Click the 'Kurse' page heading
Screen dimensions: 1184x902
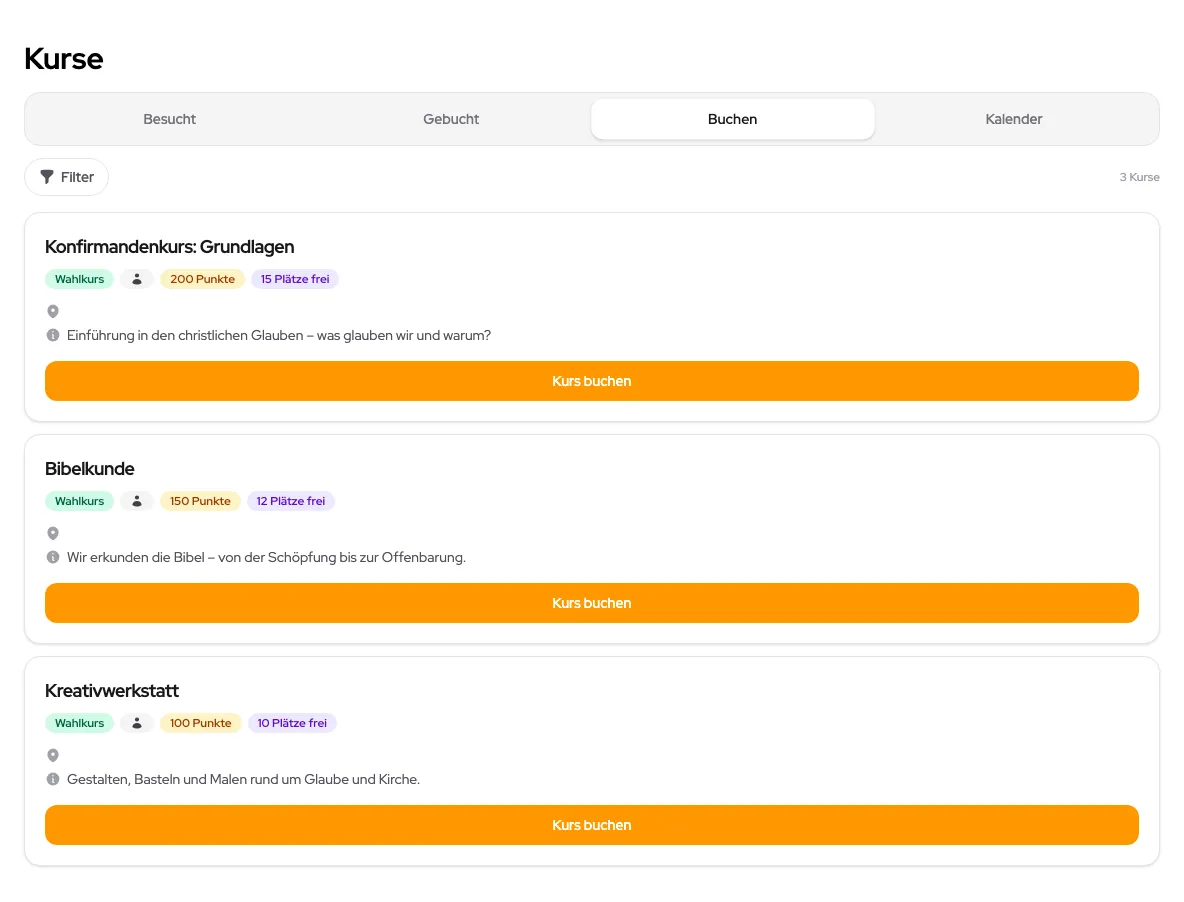click(63, 59)
